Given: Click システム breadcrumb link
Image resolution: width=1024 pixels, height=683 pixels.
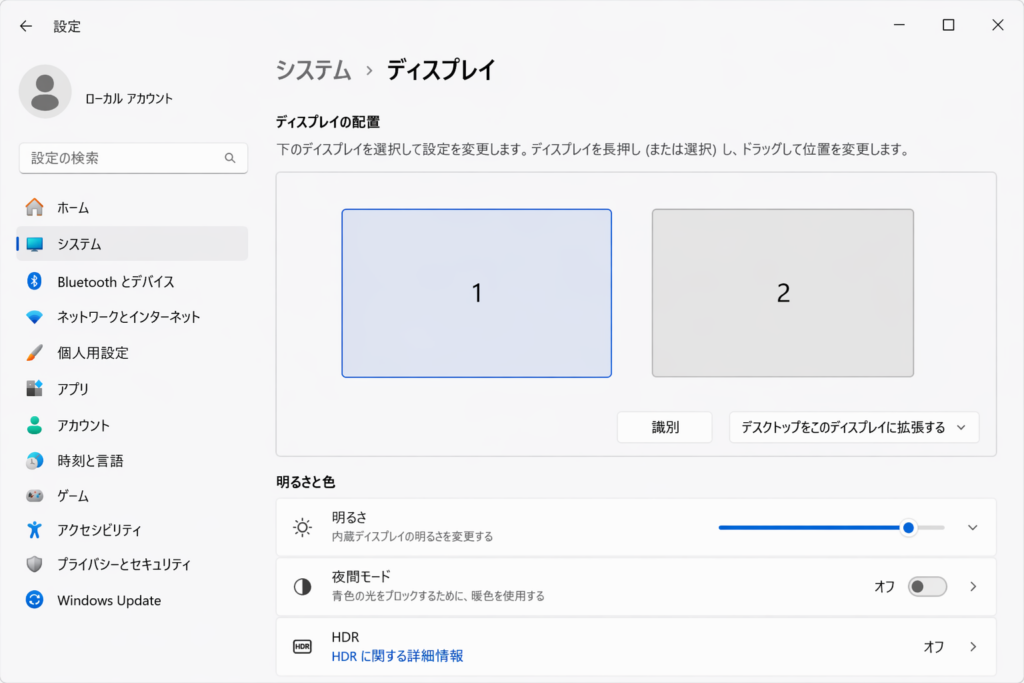Looking at the screenshot, I should [313, 71].
